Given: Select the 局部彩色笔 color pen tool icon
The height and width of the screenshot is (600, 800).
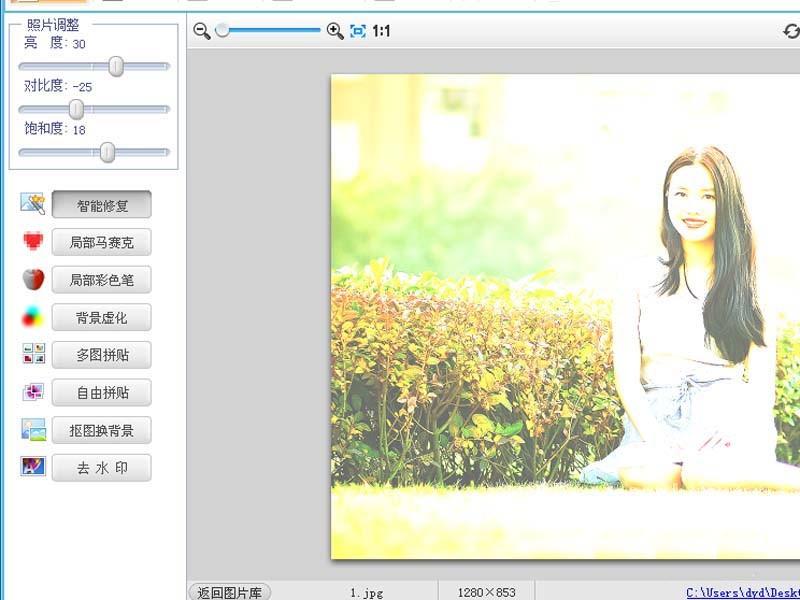Looking at the screenshot, I should pyautogui.click(x=31, y=280).
